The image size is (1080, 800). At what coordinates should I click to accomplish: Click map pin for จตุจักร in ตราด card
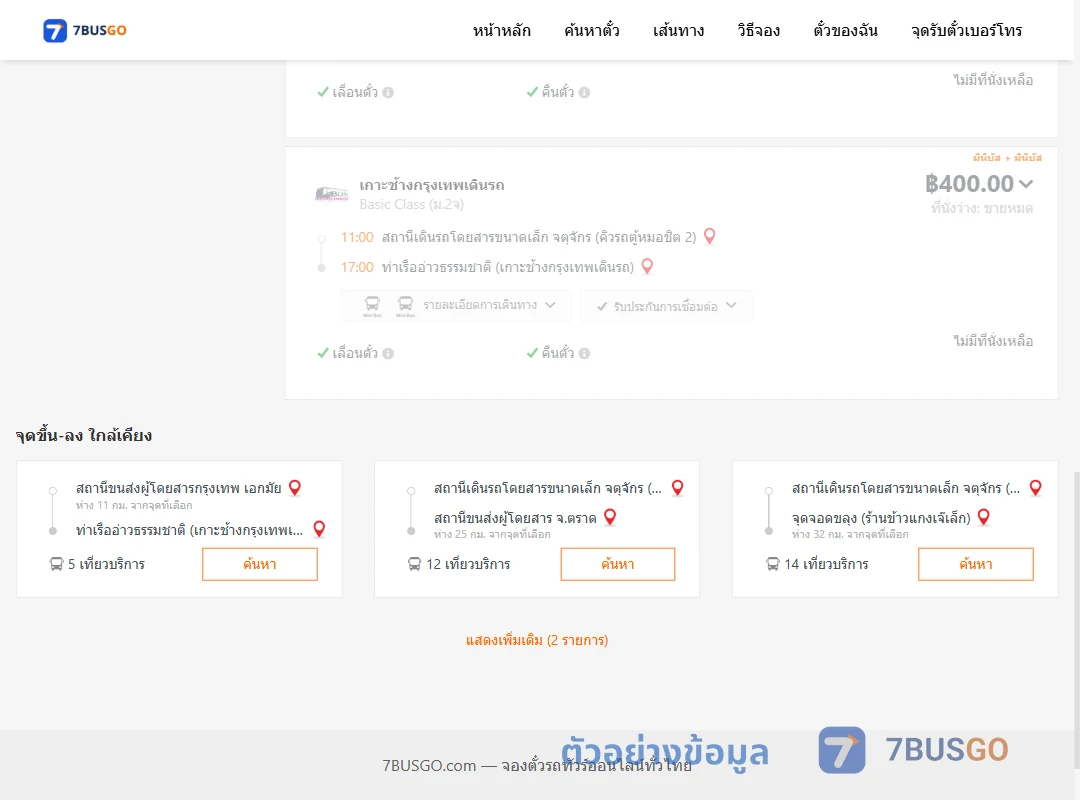677,488
